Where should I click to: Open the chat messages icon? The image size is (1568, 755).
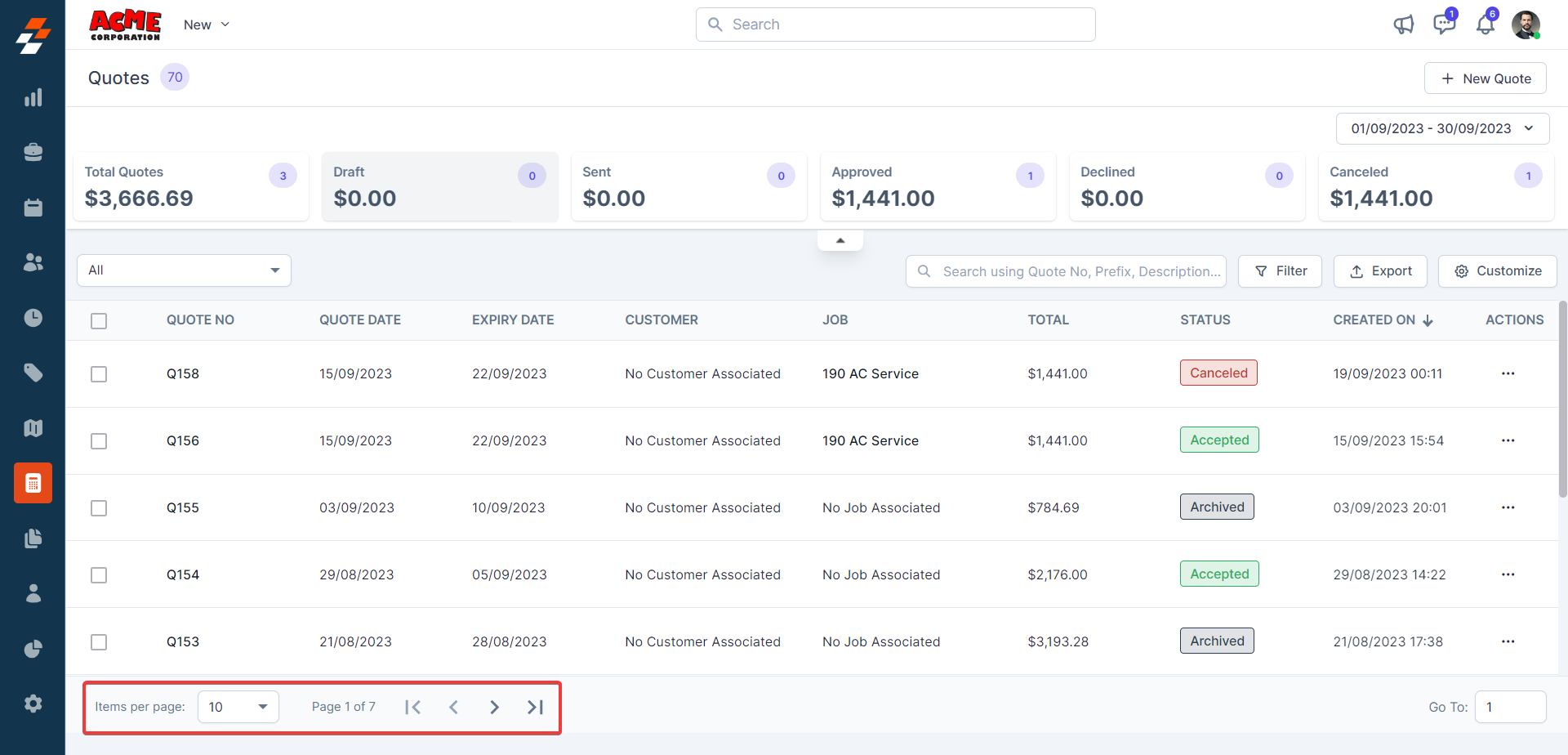1444,25
